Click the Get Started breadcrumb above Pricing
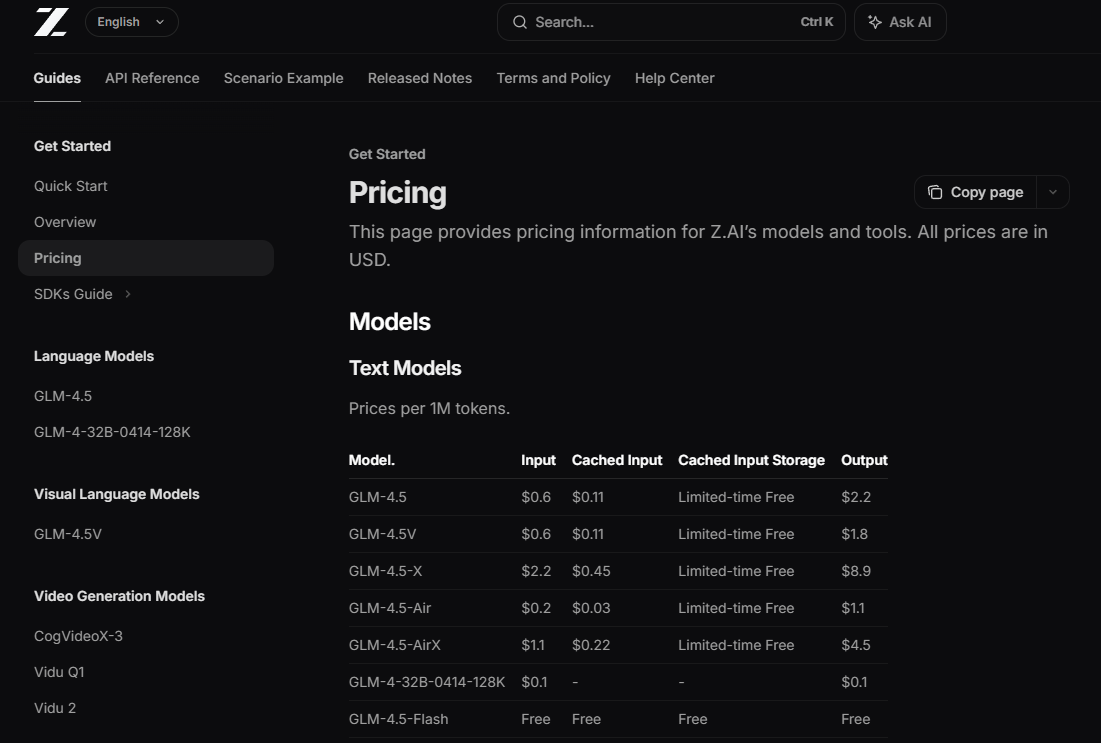Viewport: 1101px width, 743px height. pos(387,154)
